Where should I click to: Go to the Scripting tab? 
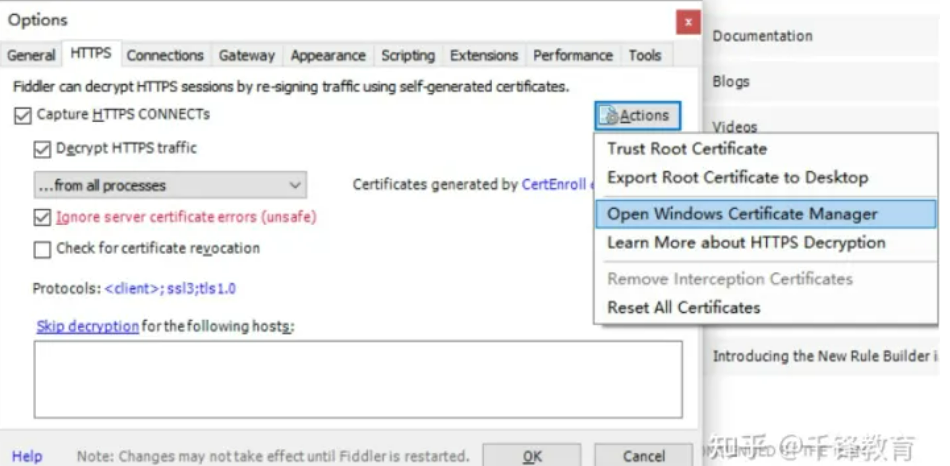click(x=408, y=55)
